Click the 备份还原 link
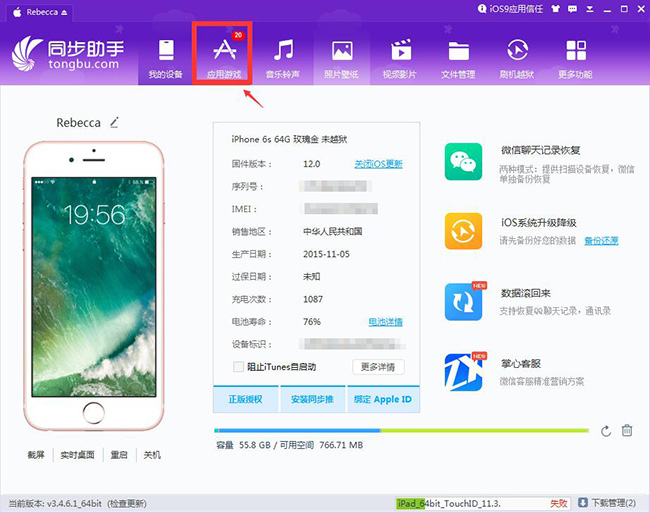 [x=601, y=241]
